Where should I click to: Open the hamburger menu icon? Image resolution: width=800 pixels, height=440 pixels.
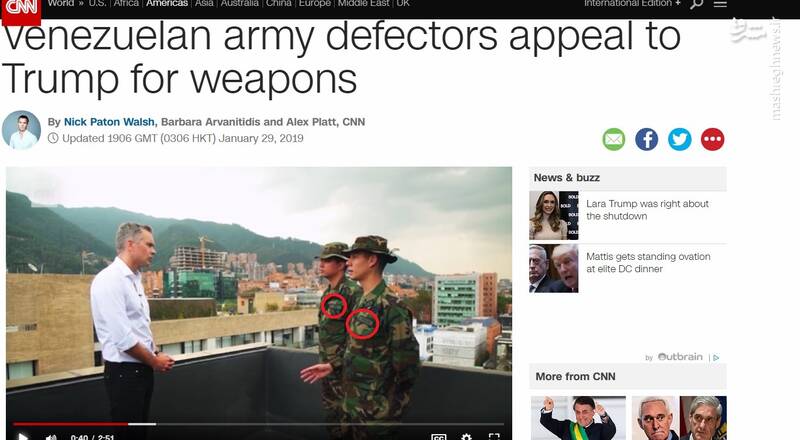(720, 4)
